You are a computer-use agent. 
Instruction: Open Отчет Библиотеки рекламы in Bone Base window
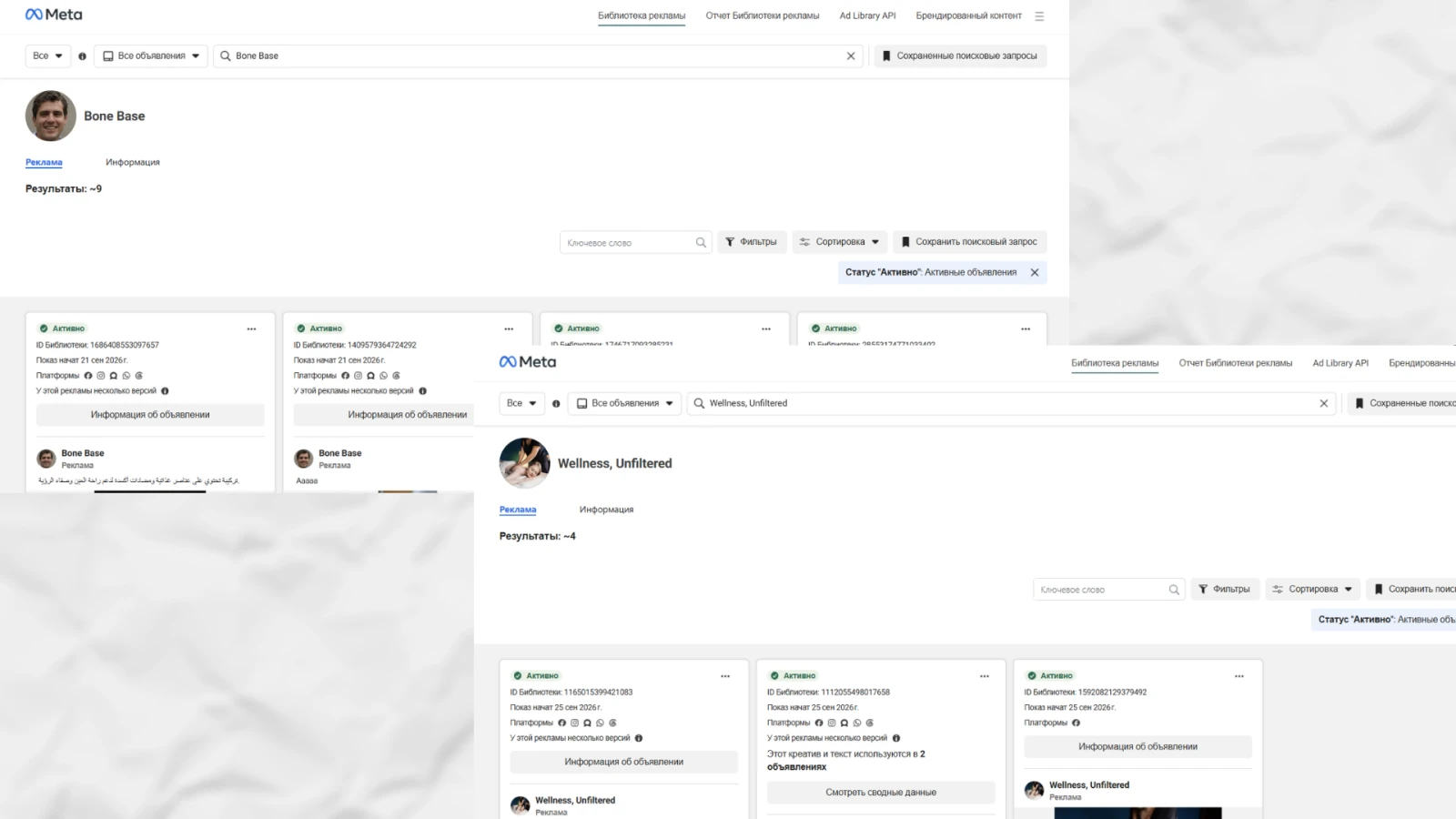763,15
